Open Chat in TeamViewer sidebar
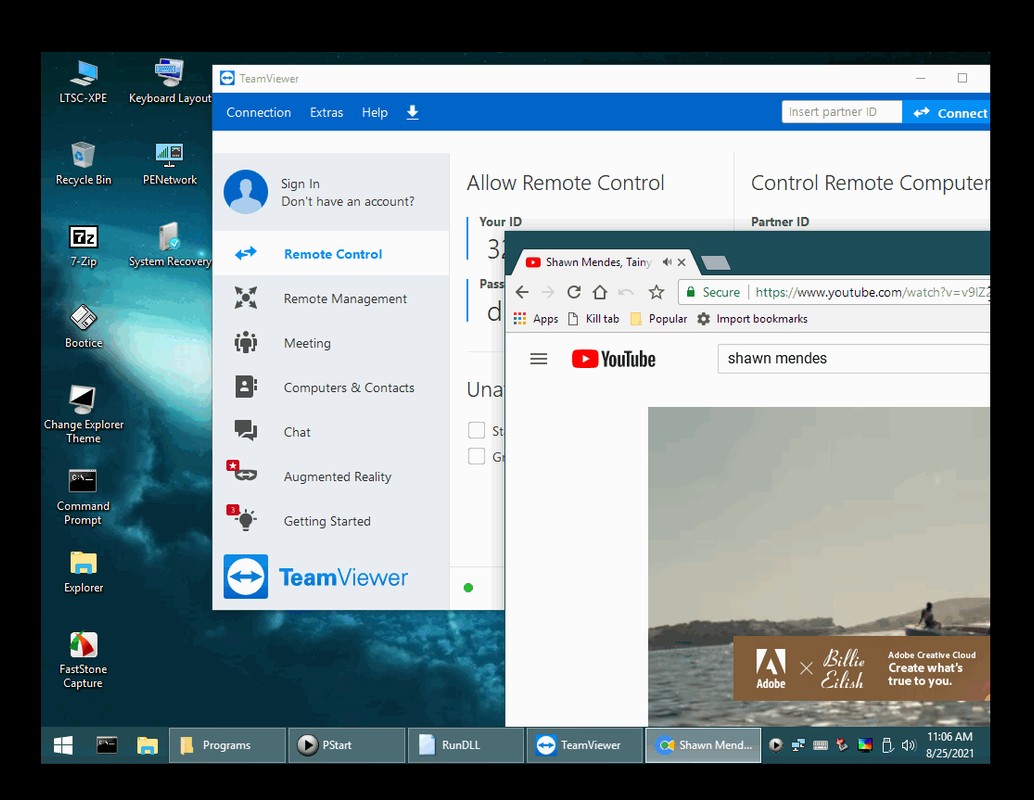 [331, 432]
